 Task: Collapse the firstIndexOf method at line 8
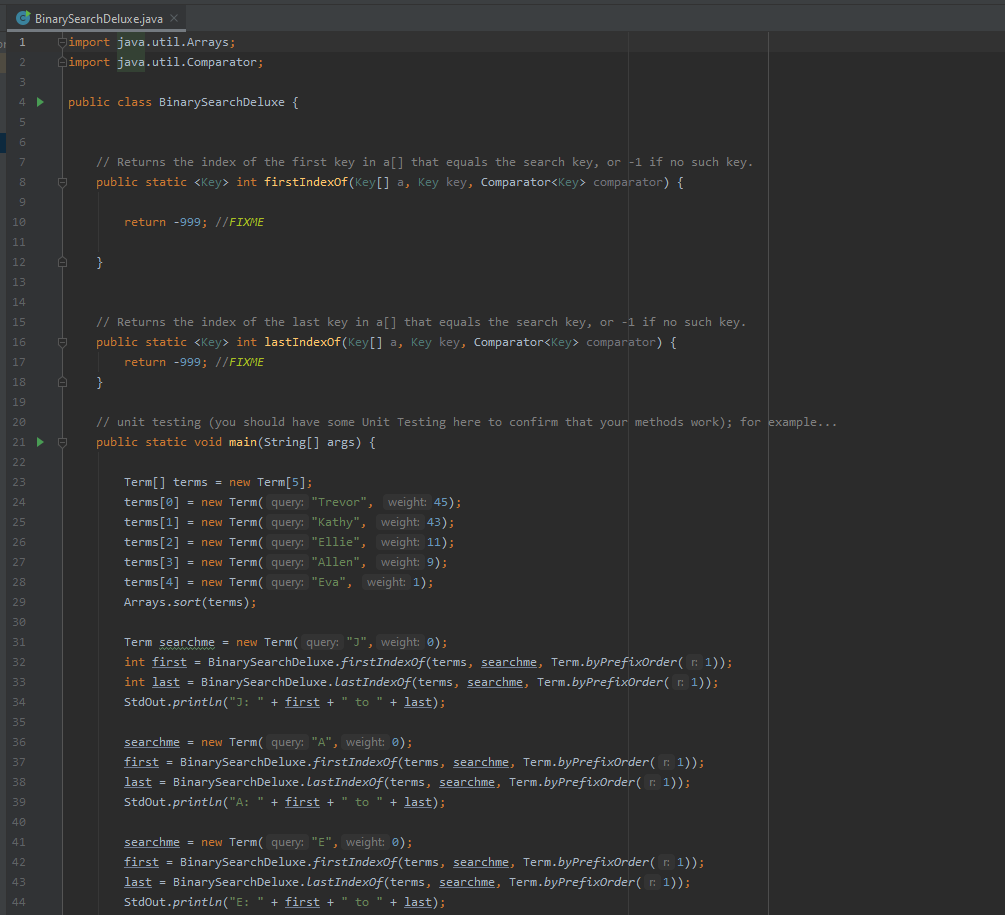(x=63, y=182)
